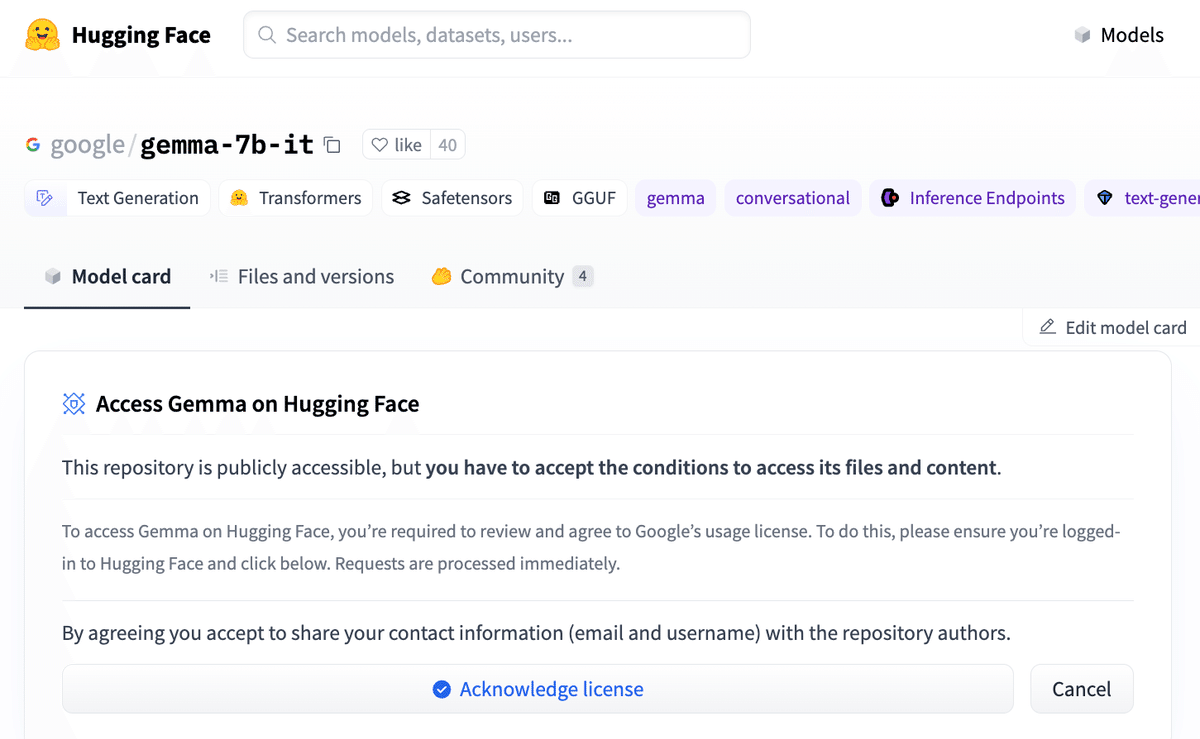Click the Hugging Face emoji logo
Viewport: 1200px width, 739px height.
[x=42, y=36]
